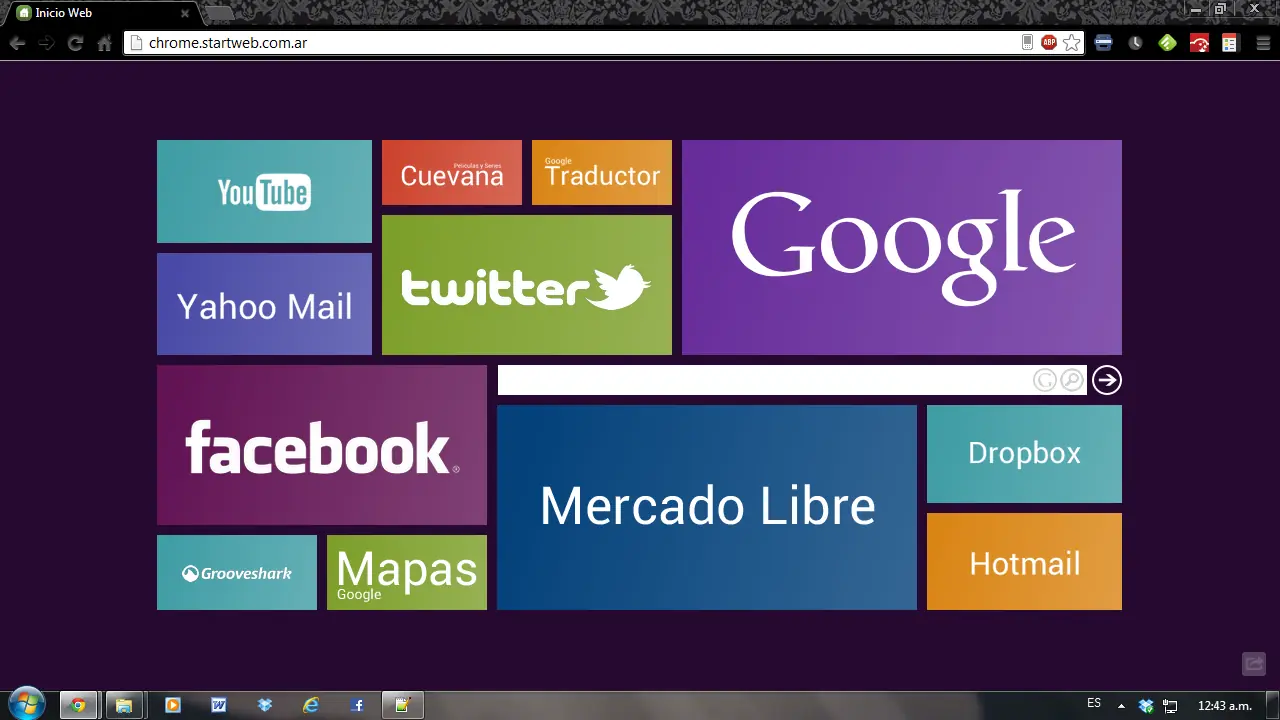This screenshot has width=1280, height=720.
Task: Open the Windows Start menu
Action: click(x=27, y=704)
